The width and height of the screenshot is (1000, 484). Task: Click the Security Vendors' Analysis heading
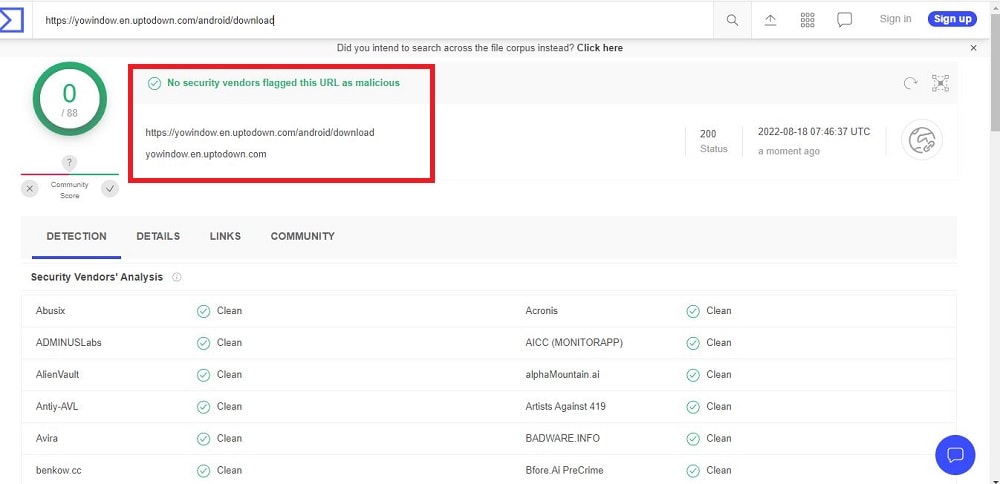click(x=97, y=277)
